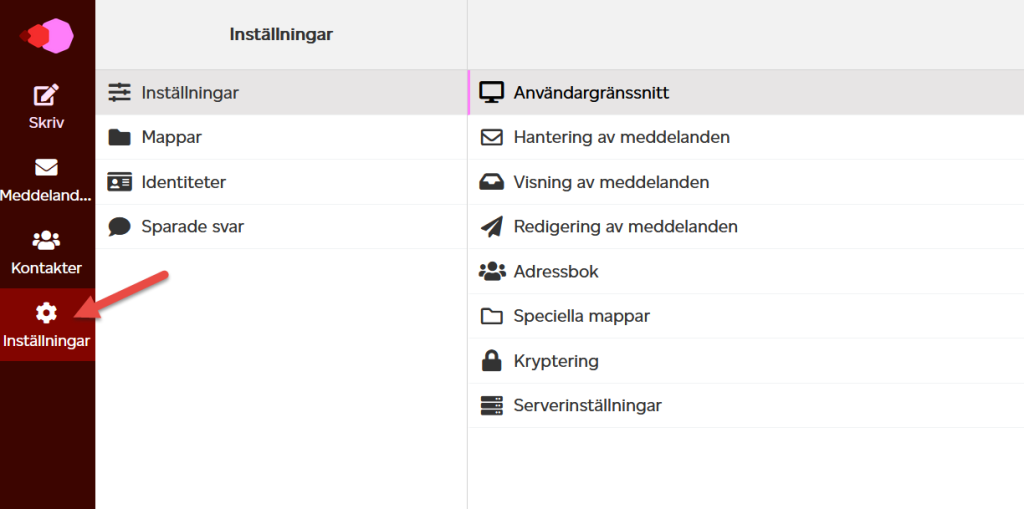This screenshot has width=1024, height=509.
Task: Click the padlock icon beside Kryptering
Action: point(491,361)
